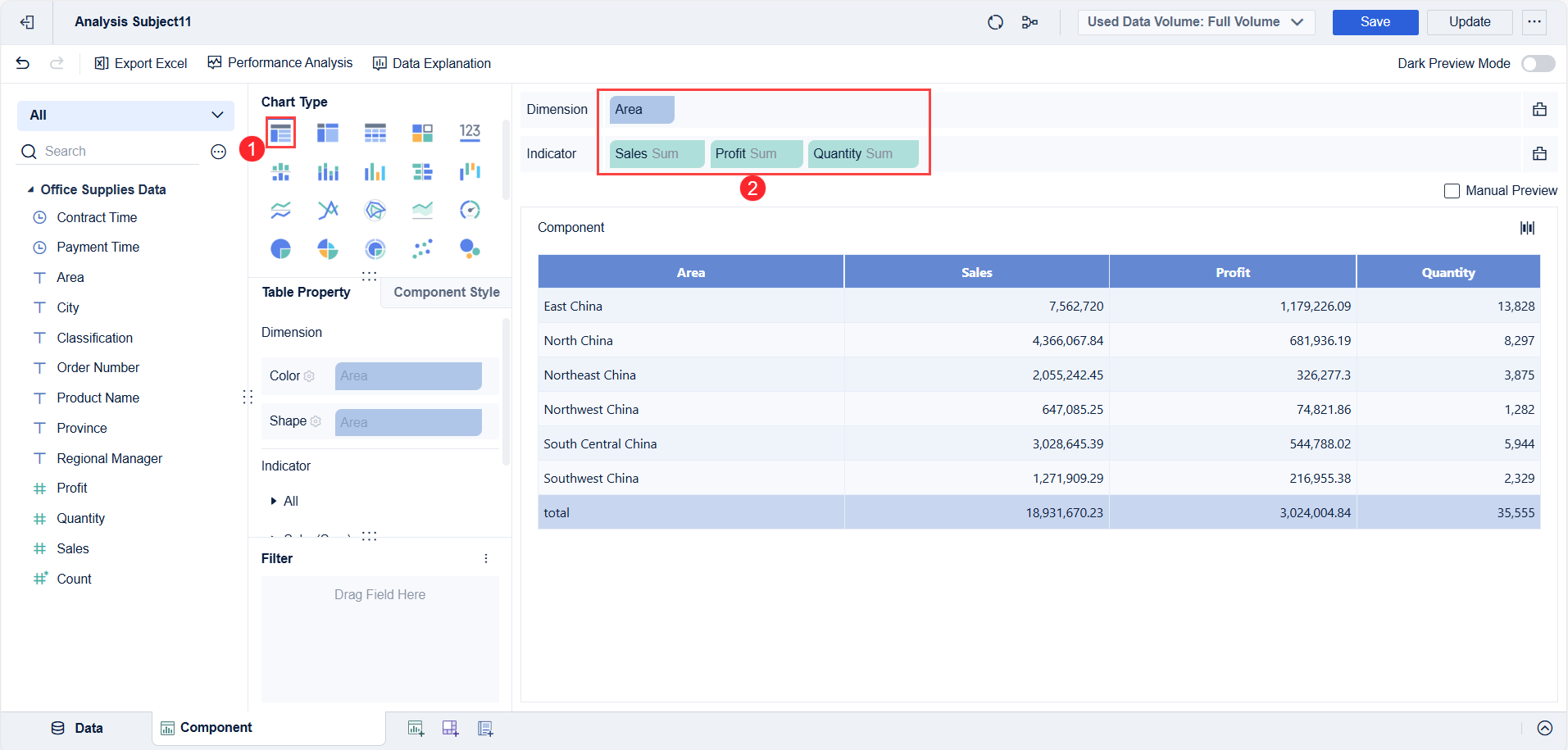Click the collapse arrow icon at bottom right
Image resolution: width=1568 pixels, height=750 pixels.
1545,728
